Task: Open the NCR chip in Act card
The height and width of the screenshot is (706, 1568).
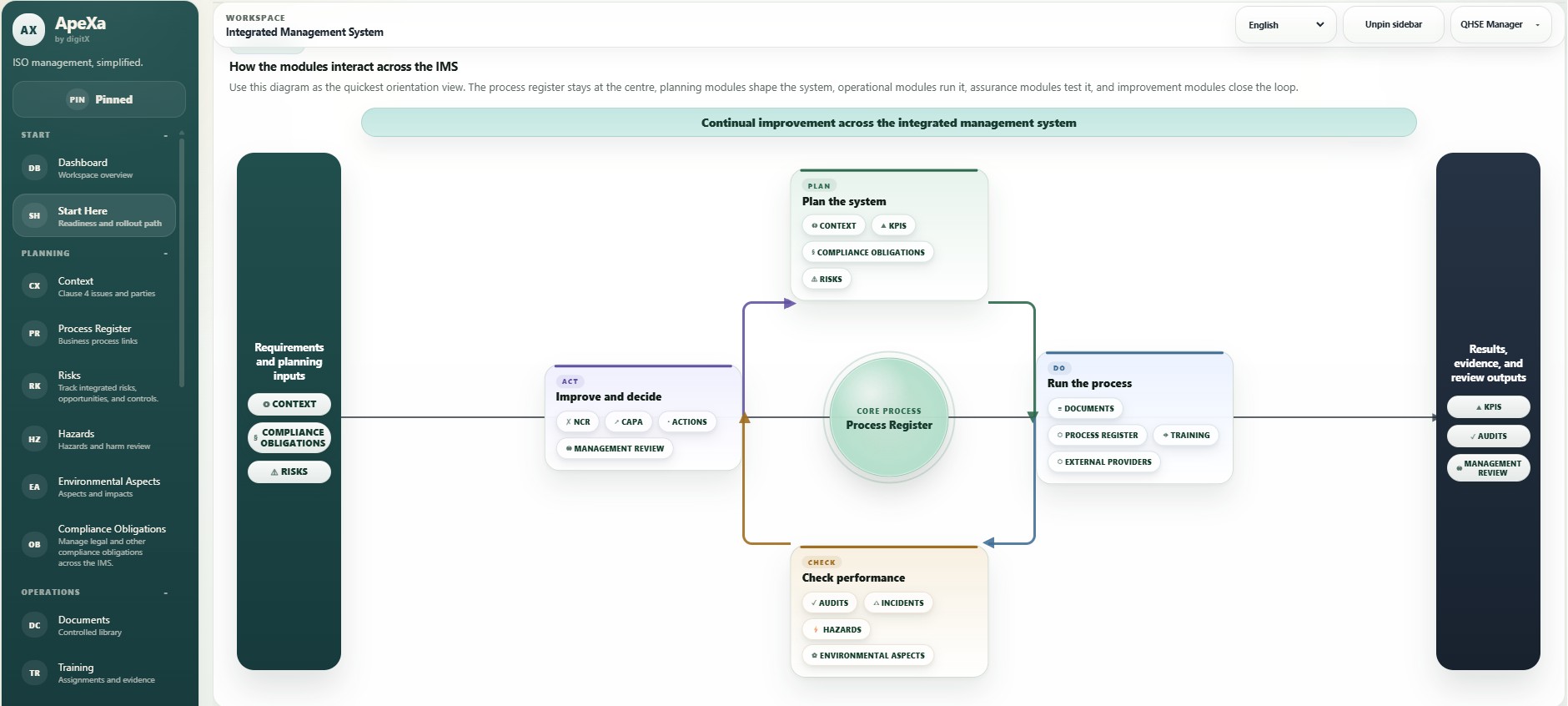Action: (x=577, y=421)
